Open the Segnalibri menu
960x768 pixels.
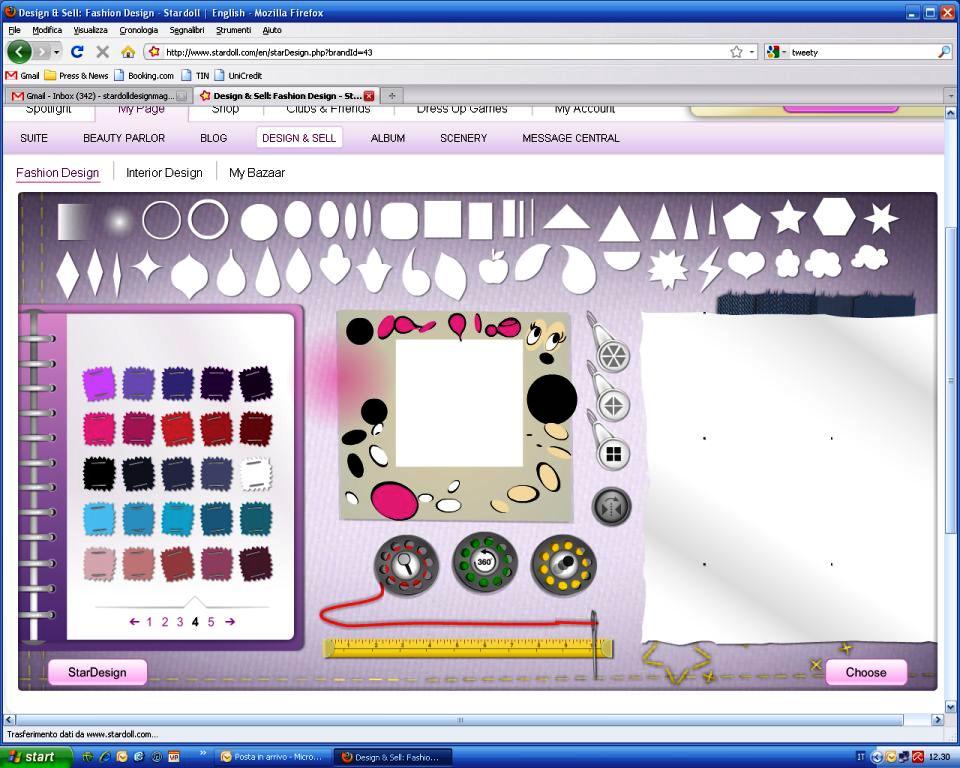tap(187, 30)
